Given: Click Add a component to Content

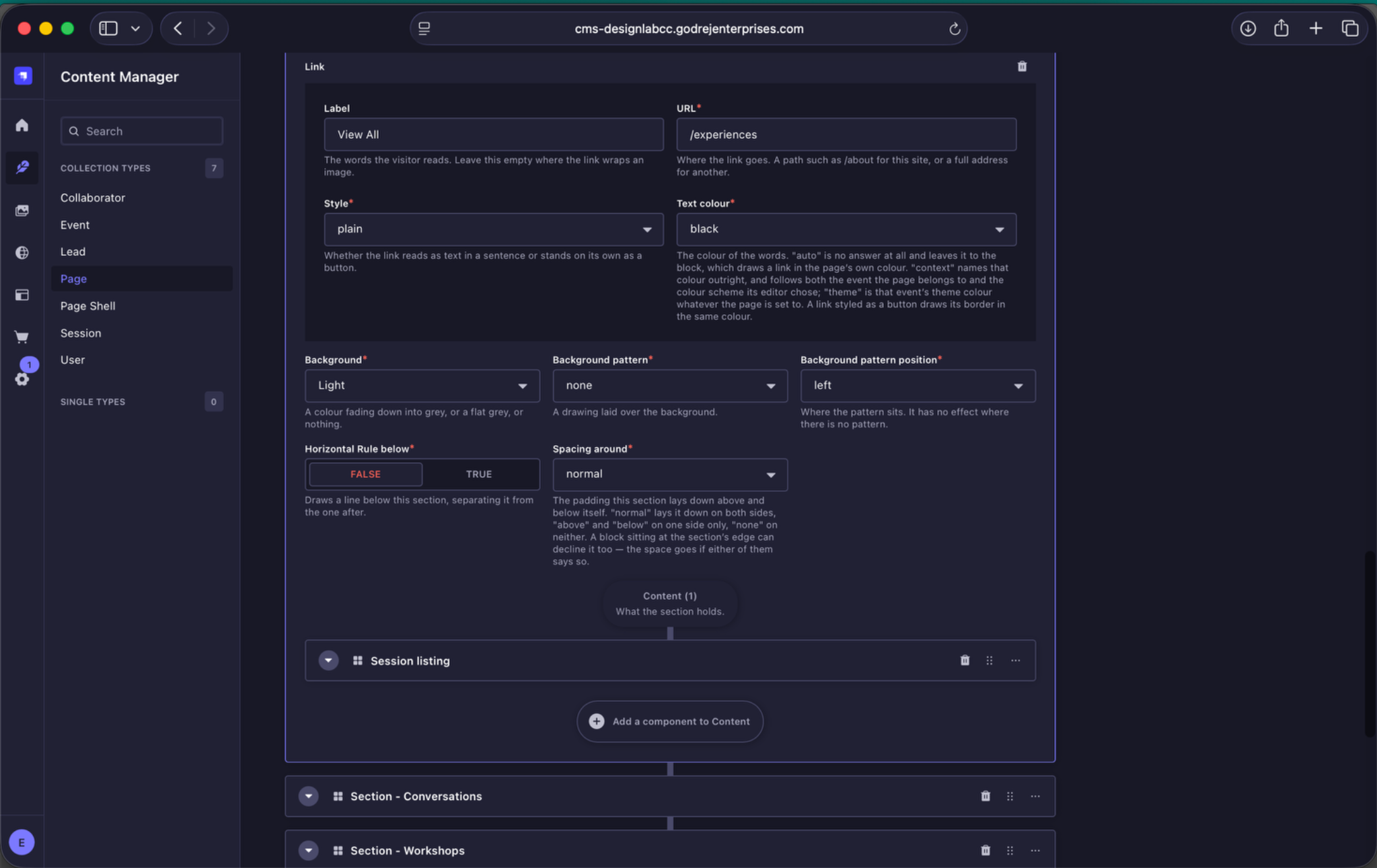Looking at the screenshot, I should [669, 721].
